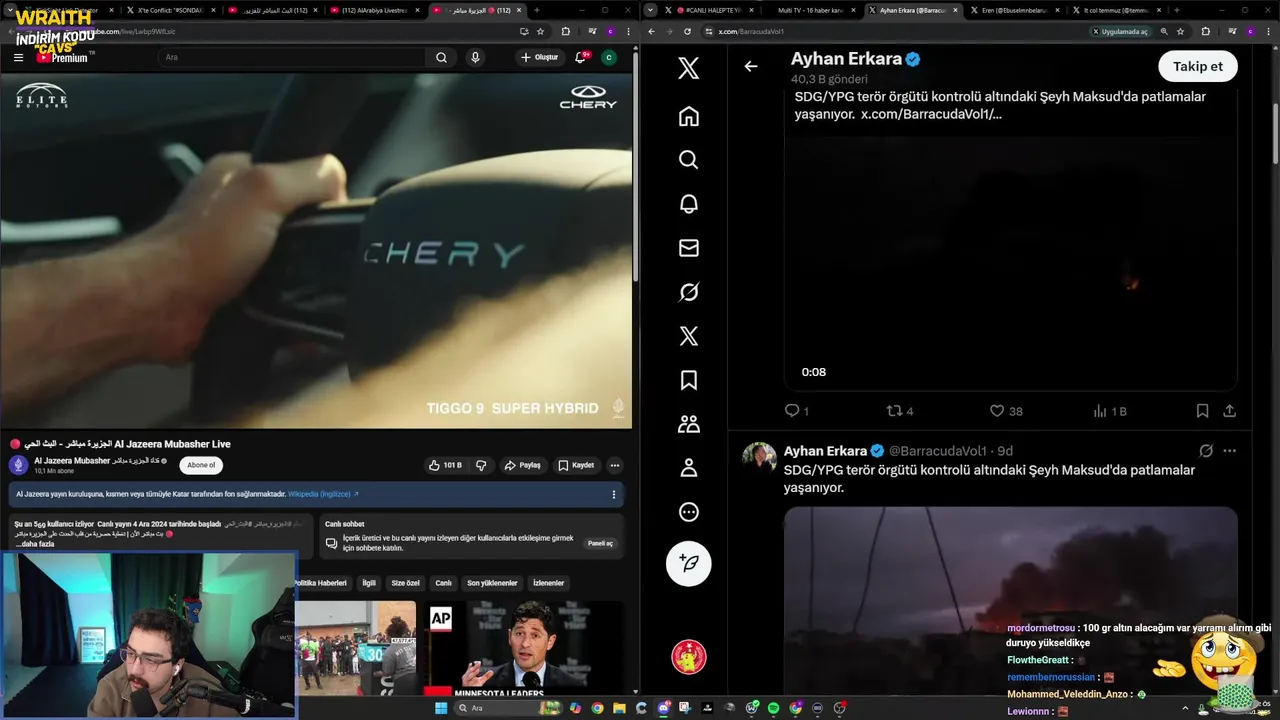Viewport: 1280px width, 720px height.
Task: Select the Son yüklenenler filter chip
Action: coord(492,583)
